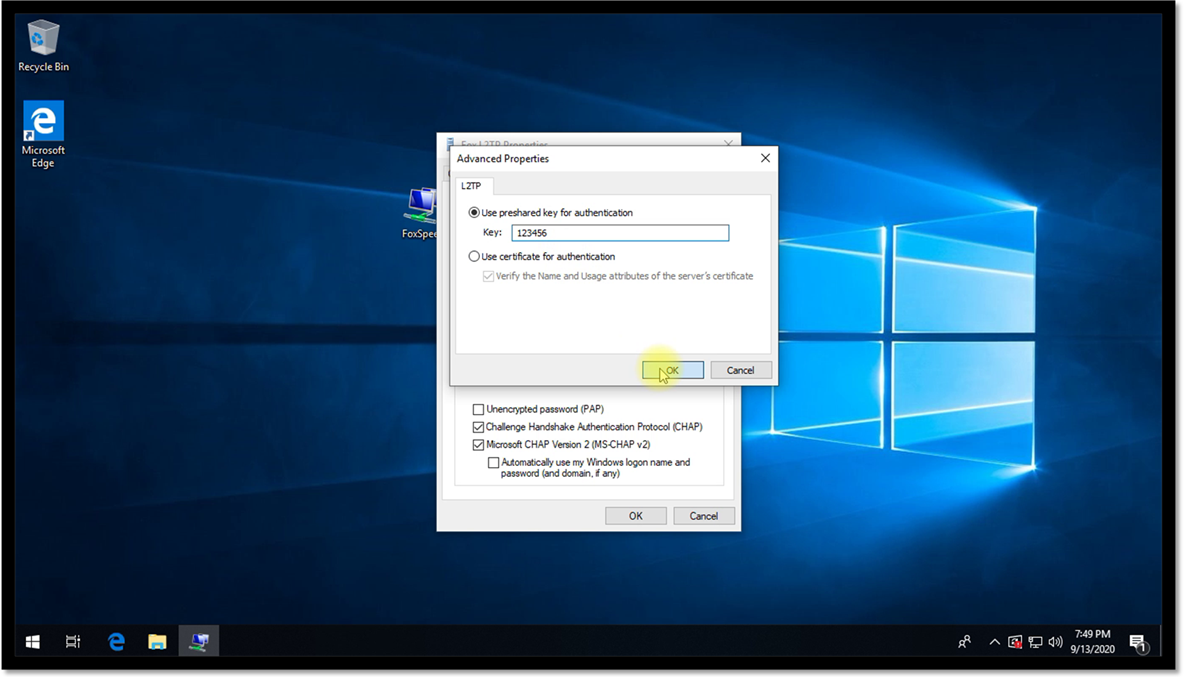The image size is (1184, 677).
Task: Toggle Microsoft CHAP Version 2 checkbox
Action: coord(479,445)
